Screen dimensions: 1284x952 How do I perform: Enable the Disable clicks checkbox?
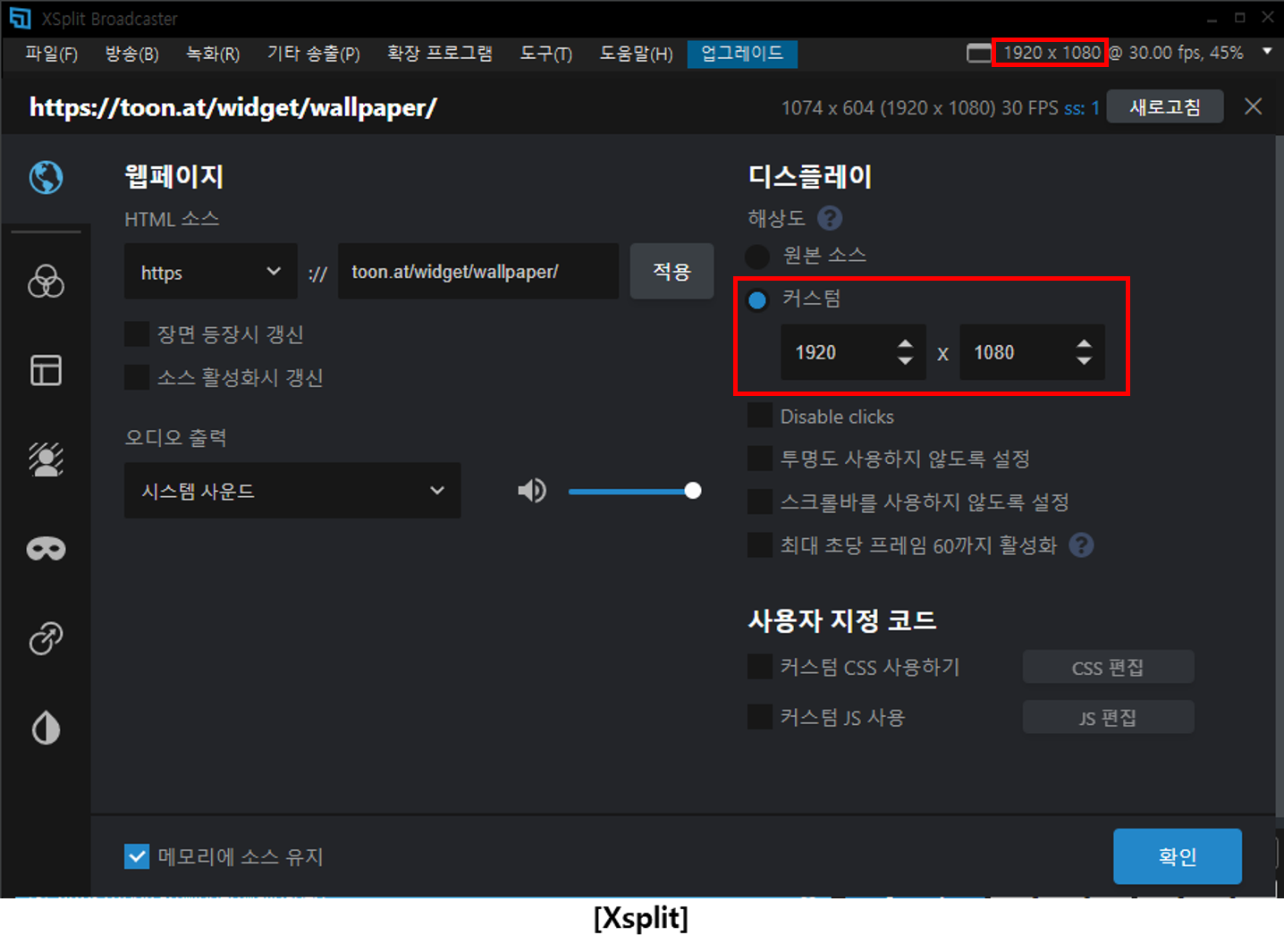(x=758, y=415)
